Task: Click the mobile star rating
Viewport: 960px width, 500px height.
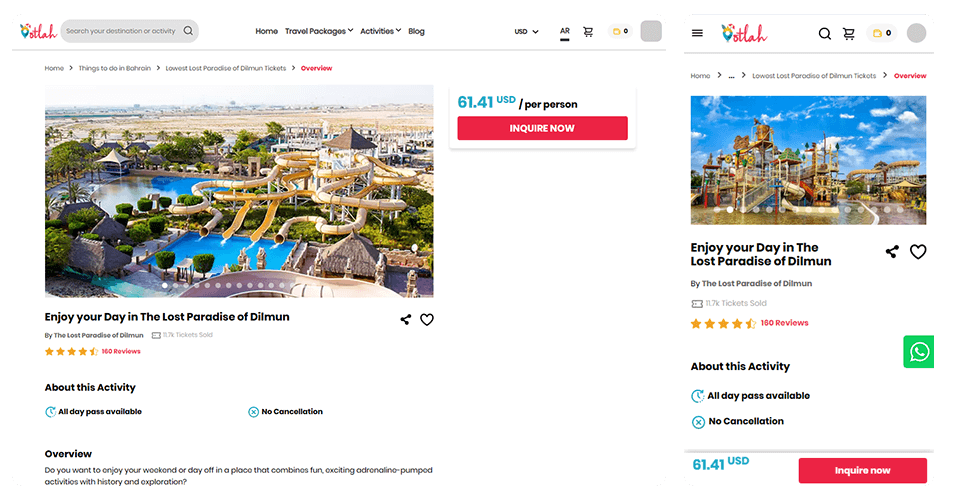Action: pyautogui.click(x=723, y=324)
